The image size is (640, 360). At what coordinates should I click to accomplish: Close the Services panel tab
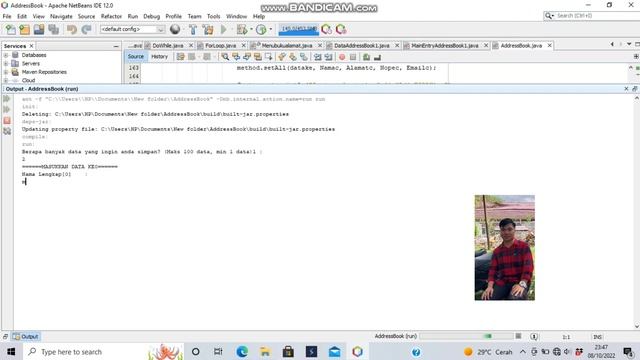[31, 46]
